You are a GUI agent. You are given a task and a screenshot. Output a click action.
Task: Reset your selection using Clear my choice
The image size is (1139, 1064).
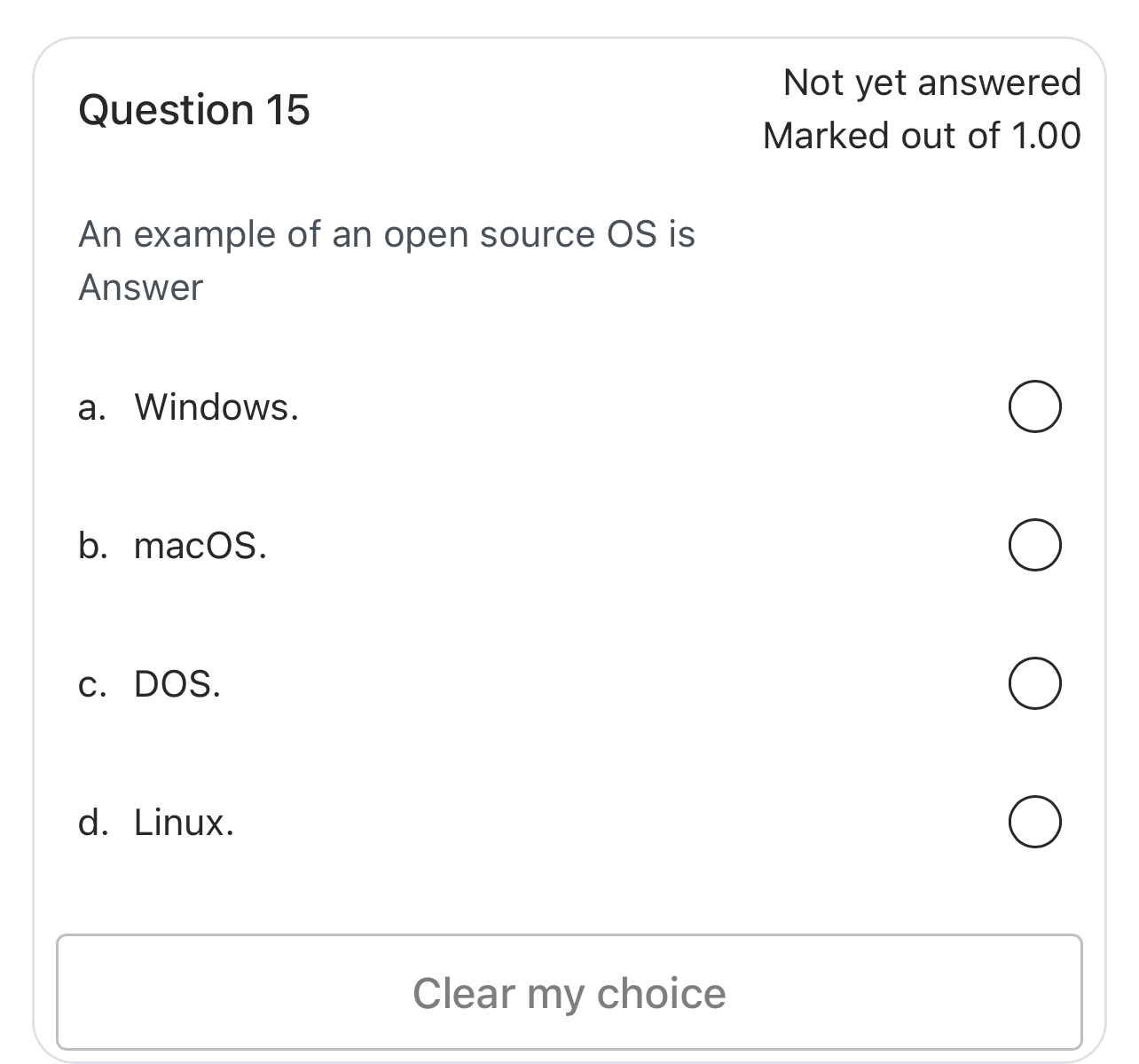point(569,993)
